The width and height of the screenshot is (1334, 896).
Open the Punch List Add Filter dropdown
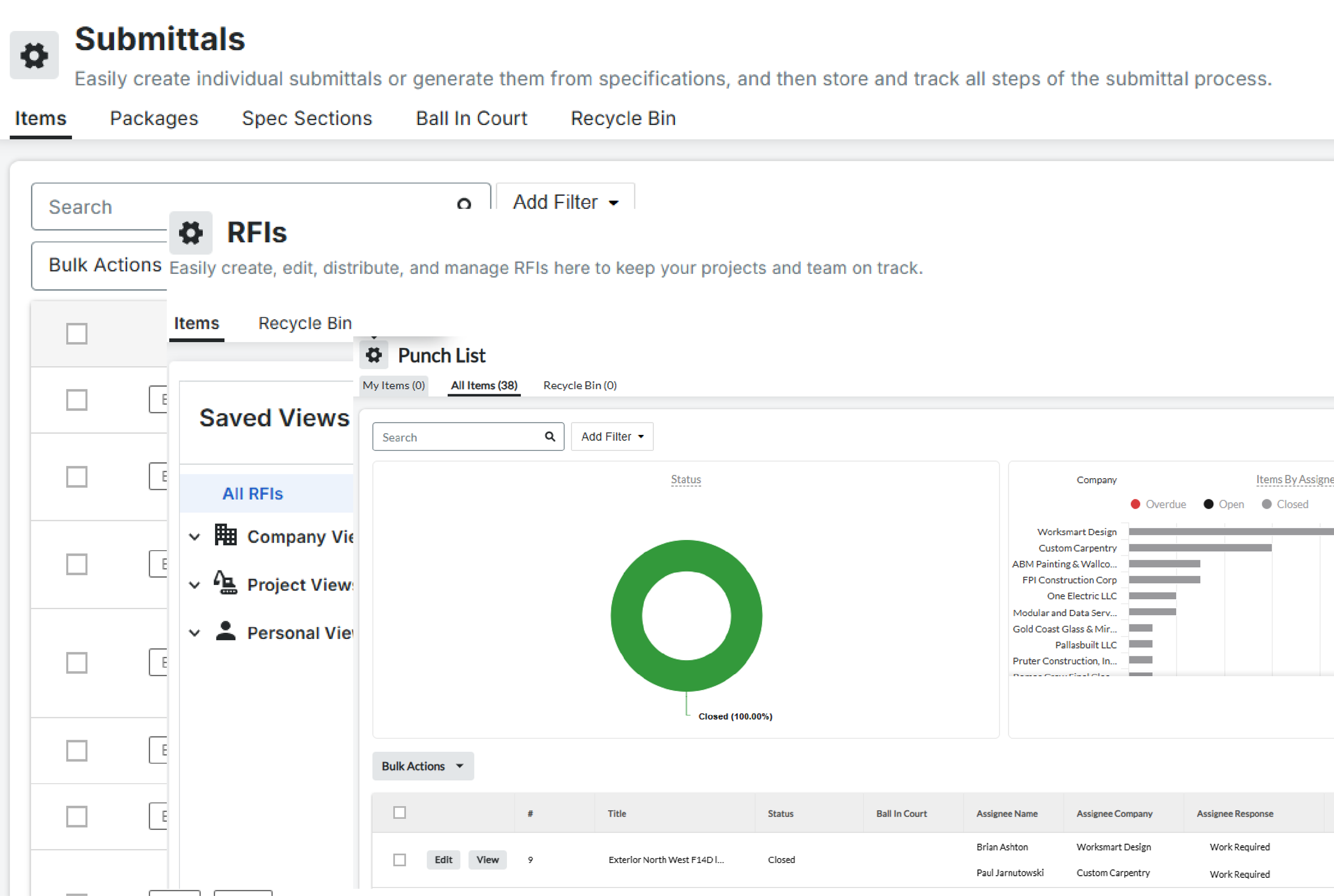coord(612,437)
